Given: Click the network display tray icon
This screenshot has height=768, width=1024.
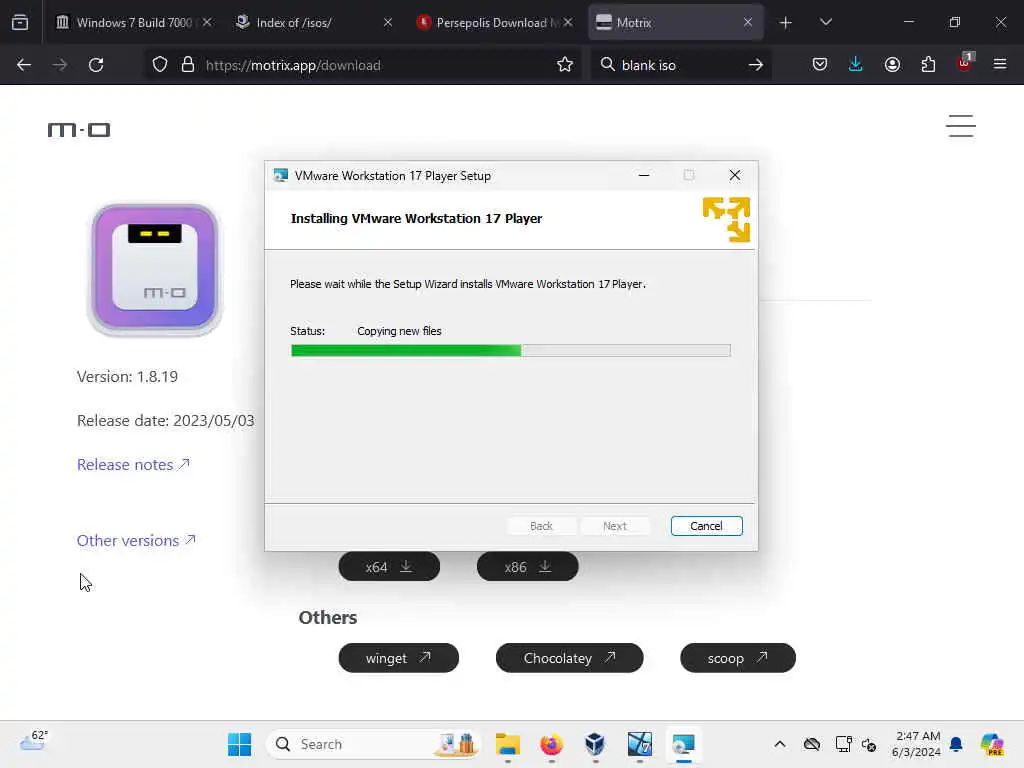Looking at the screenshot, I should coord(843,744).
